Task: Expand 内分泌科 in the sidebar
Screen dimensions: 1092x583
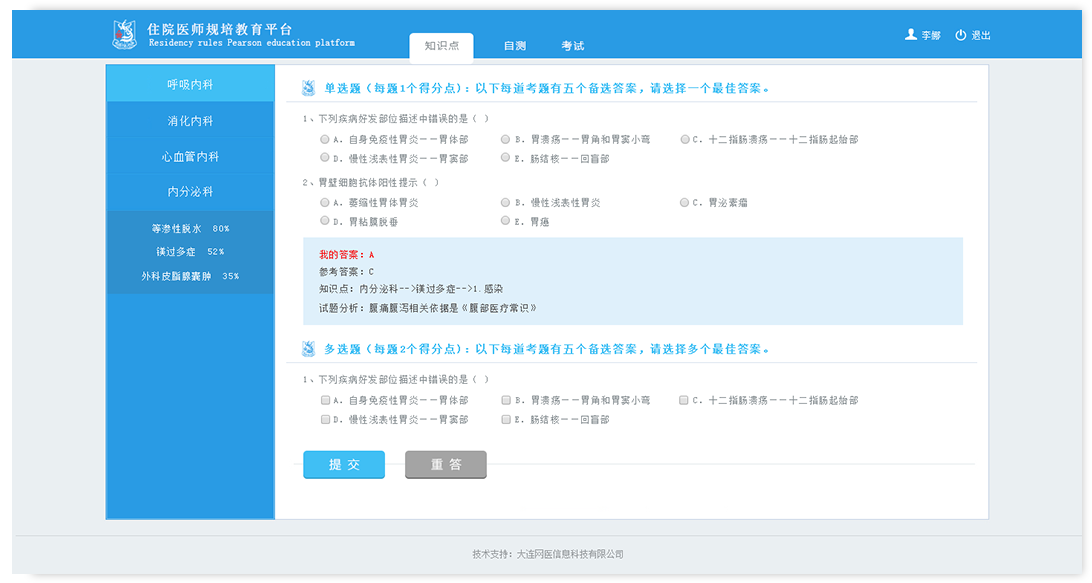Action: (x=190, y=192)
